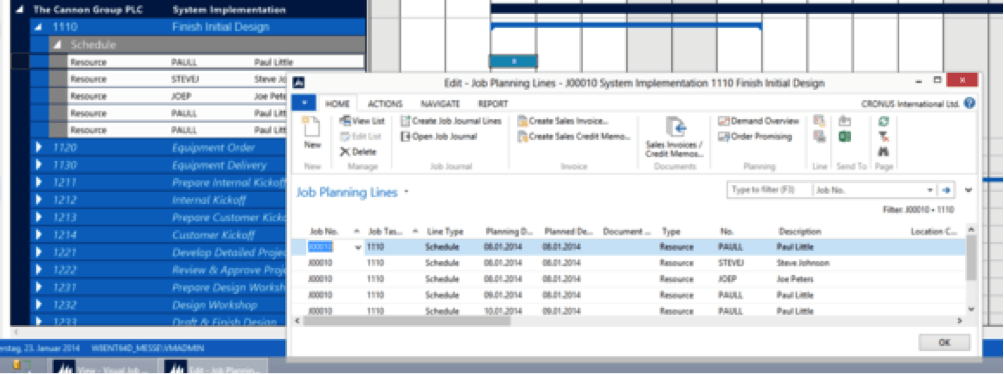Viewport: 1004px width, 374px height.
Task: Open Job No. filter field dropdown
Action: (x=930, y=190)
